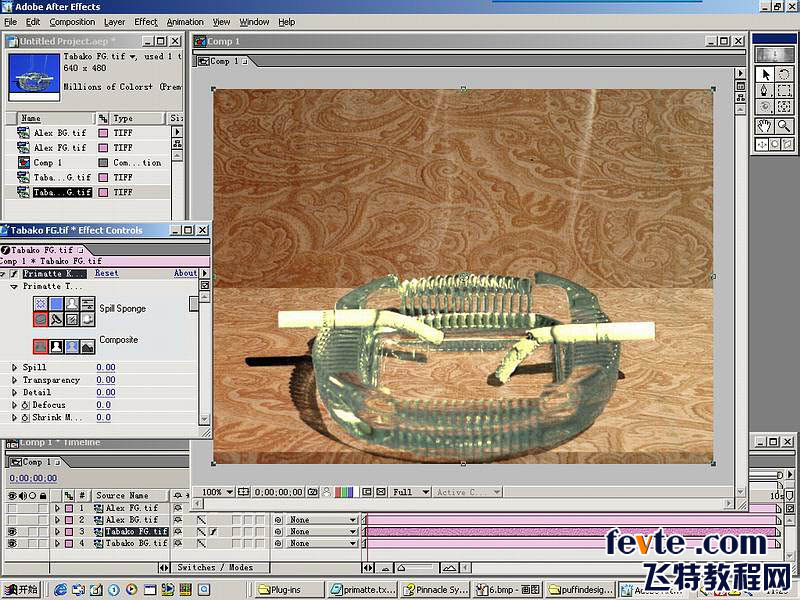Viewport: 800px width, 600px height.
Task: Open the Composition menu
Action: (72, 22)
